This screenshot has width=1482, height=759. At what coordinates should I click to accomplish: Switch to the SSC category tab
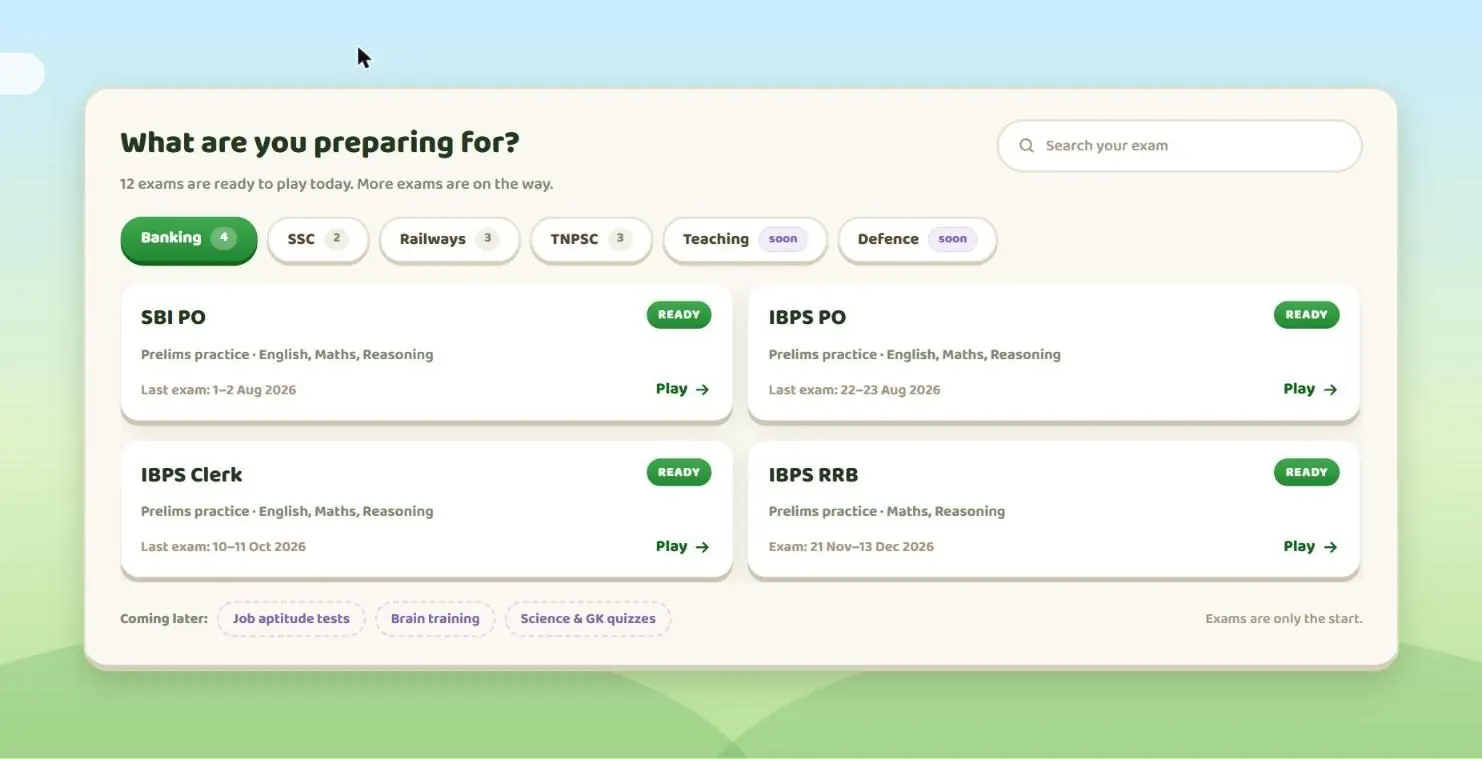coord(318,239)
